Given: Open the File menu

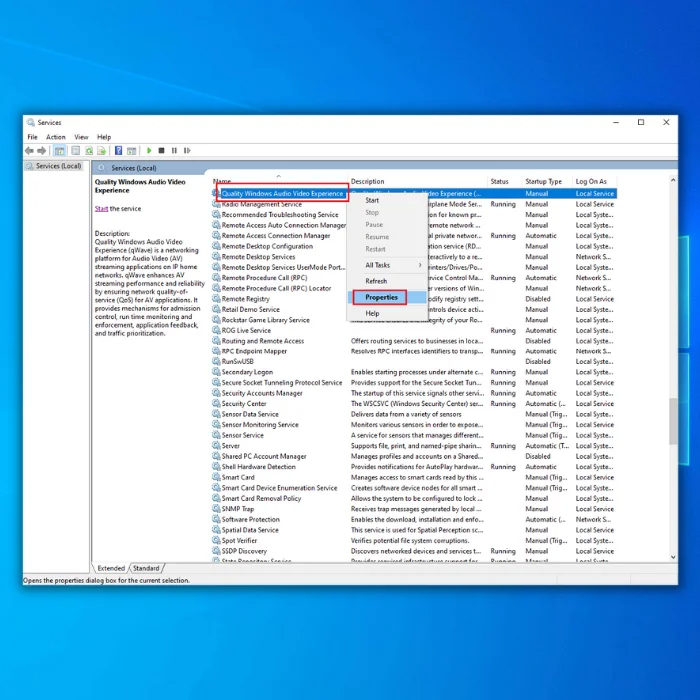Looking at the screenshot, I should pos(33,137).
